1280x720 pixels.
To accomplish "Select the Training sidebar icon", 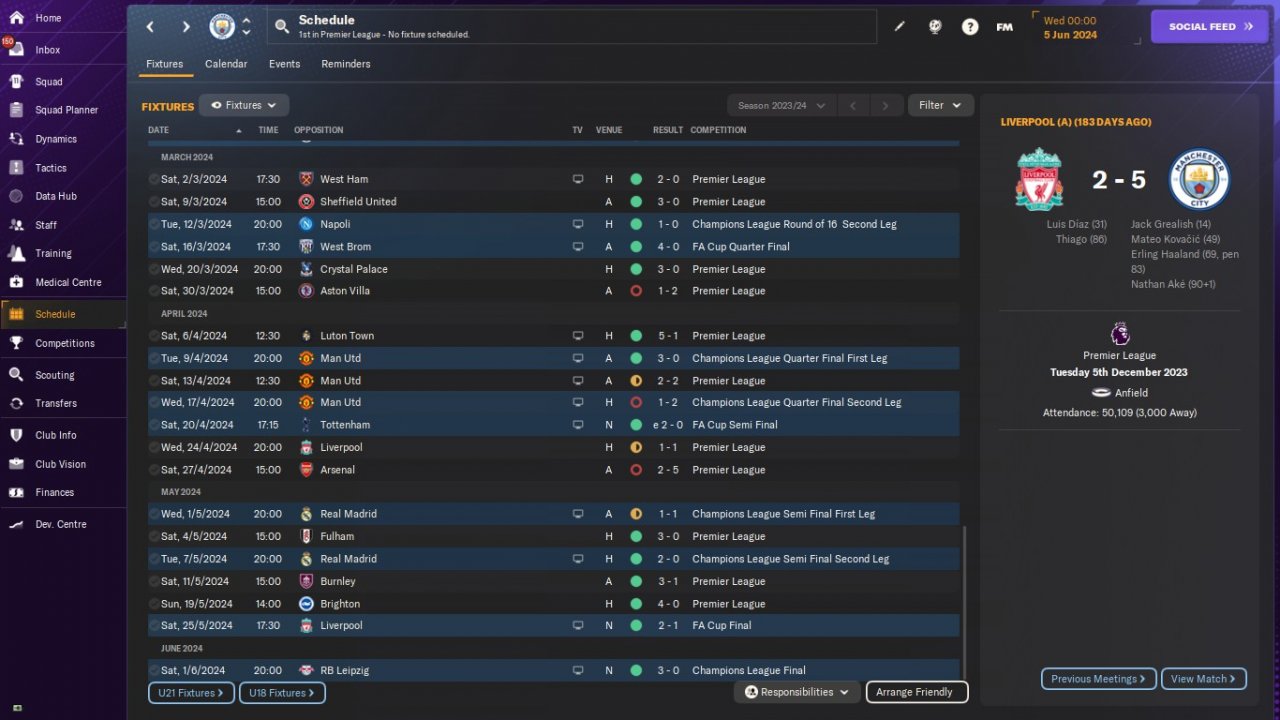I will click(16, 253).
